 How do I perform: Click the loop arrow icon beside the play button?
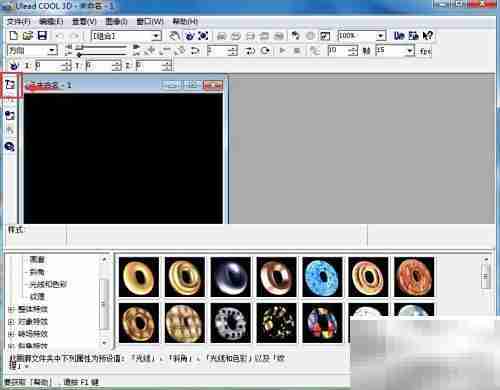point(266,51)
